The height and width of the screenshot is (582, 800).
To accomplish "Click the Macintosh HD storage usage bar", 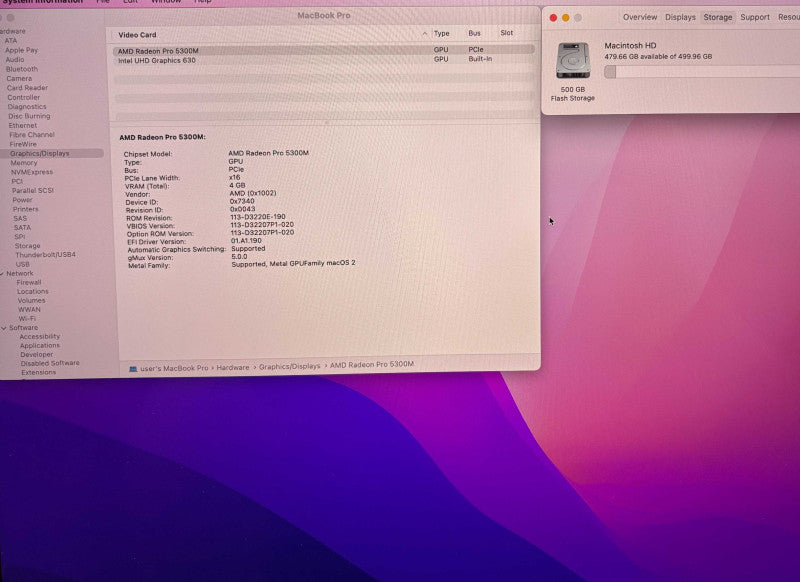I will 702,72.
